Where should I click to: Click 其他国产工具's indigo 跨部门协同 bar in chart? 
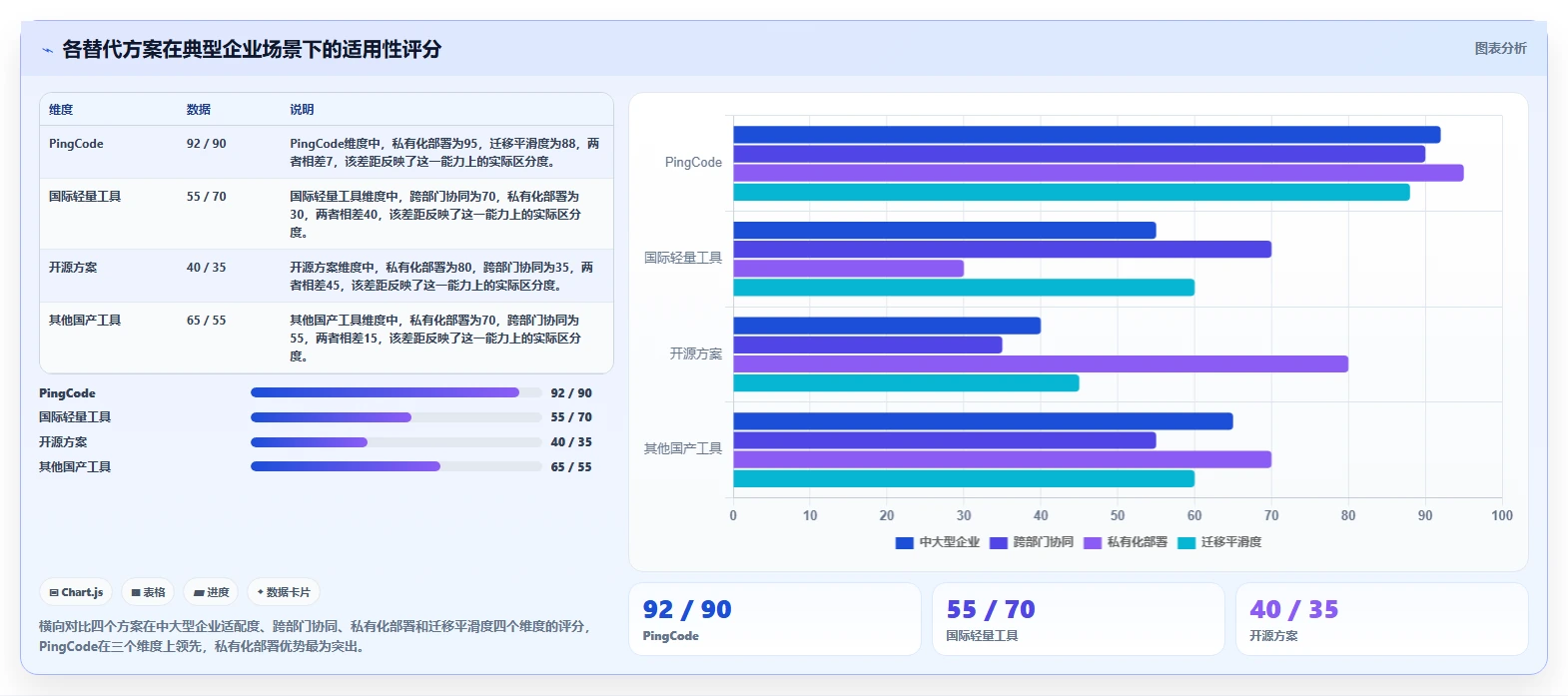pyautogui.click(x=945, y=440)
